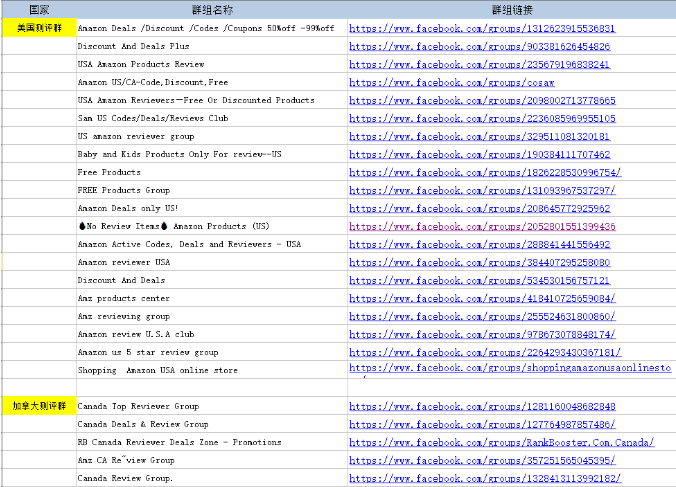Open the Canada Top Reviewer Group link
The image size is (676, 487).
[482, 406]
